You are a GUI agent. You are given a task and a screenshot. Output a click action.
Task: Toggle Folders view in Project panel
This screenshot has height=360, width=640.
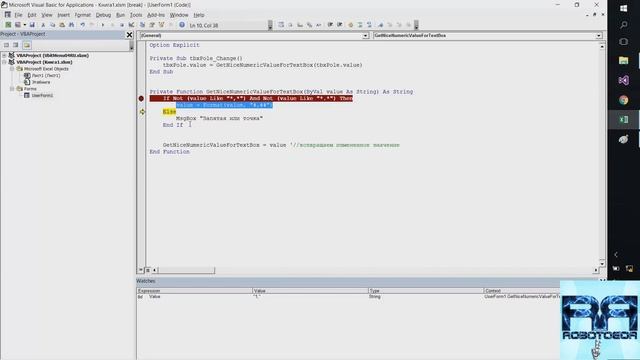pyautogui.click(x=27, y=45)
